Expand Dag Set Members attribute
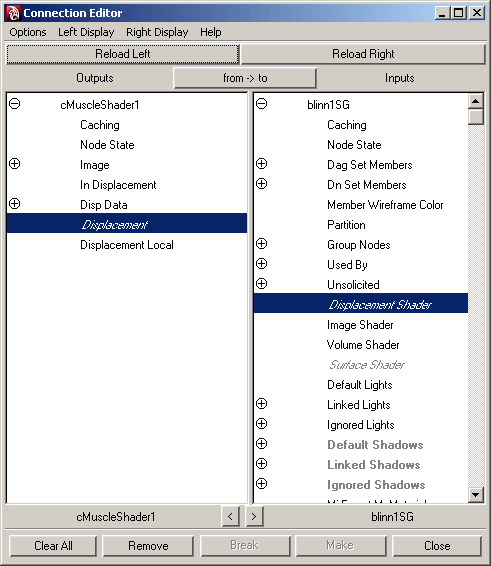Viewport: 491px width, 566px height. (262, 164)
